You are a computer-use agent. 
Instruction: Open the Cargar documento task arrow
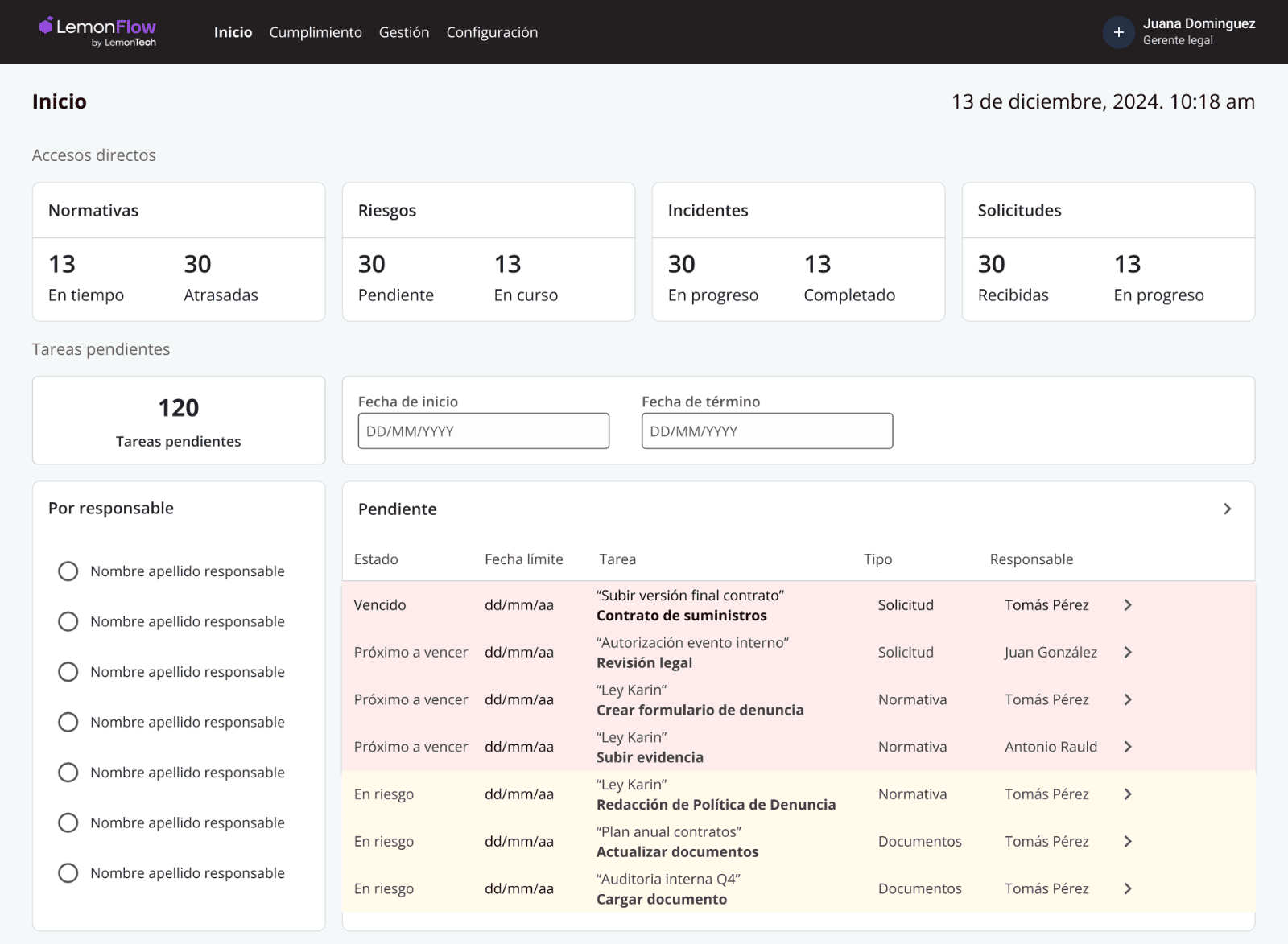1128,889
